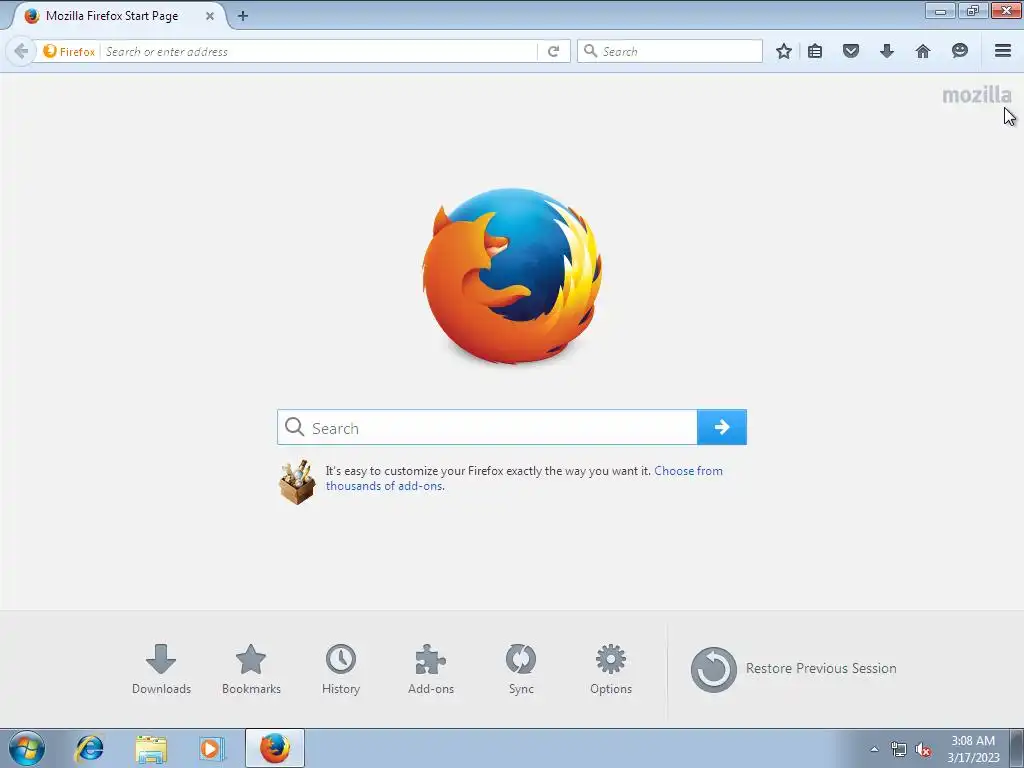This screenshot has width=1024, height=768.
Task: Open the hamburger menu
Action: [1002, 51]
